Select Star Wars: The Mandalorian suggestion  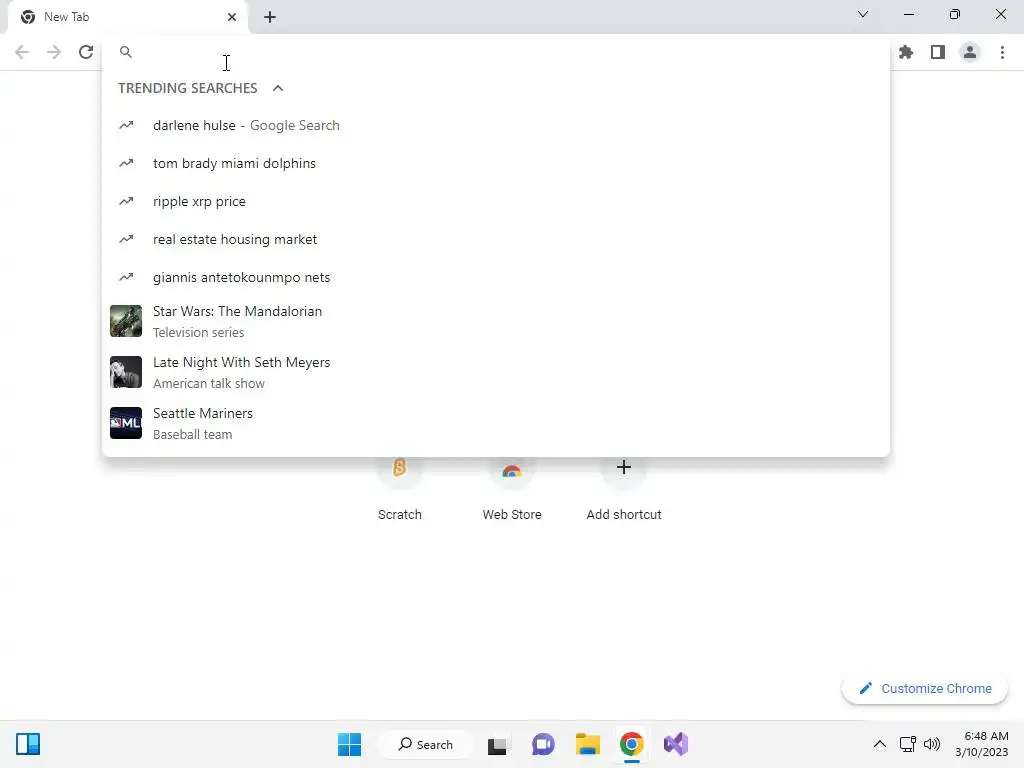tap(496, 321)
